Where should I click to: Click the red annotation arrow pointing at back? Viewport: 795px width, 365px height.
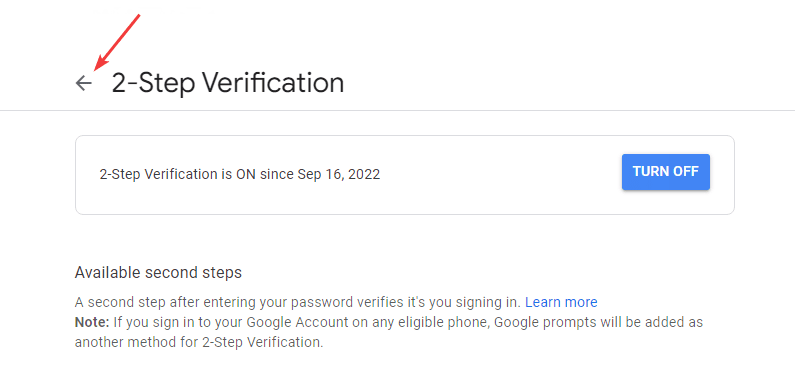(x=117, y=43)
